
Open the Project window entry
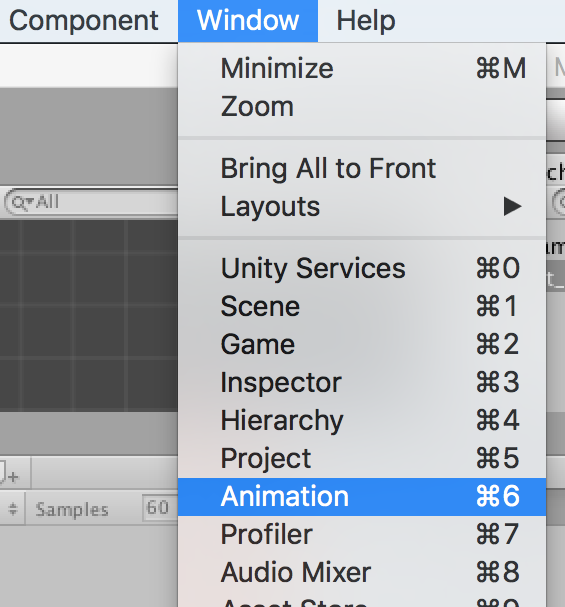(362, 458)
